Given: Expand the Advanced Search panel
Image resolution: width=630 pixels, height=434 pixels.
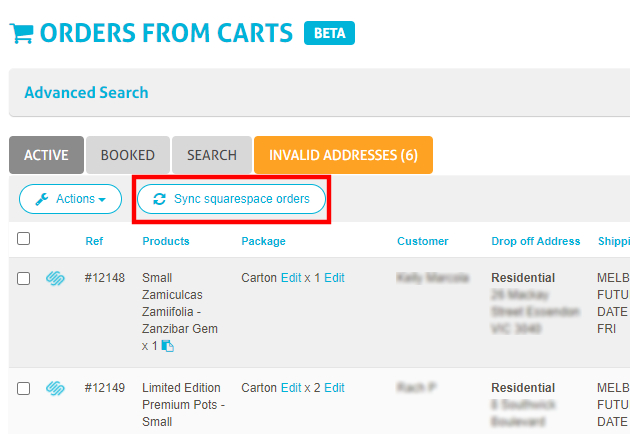Looking at the screenshot, I should coord(86,92).
